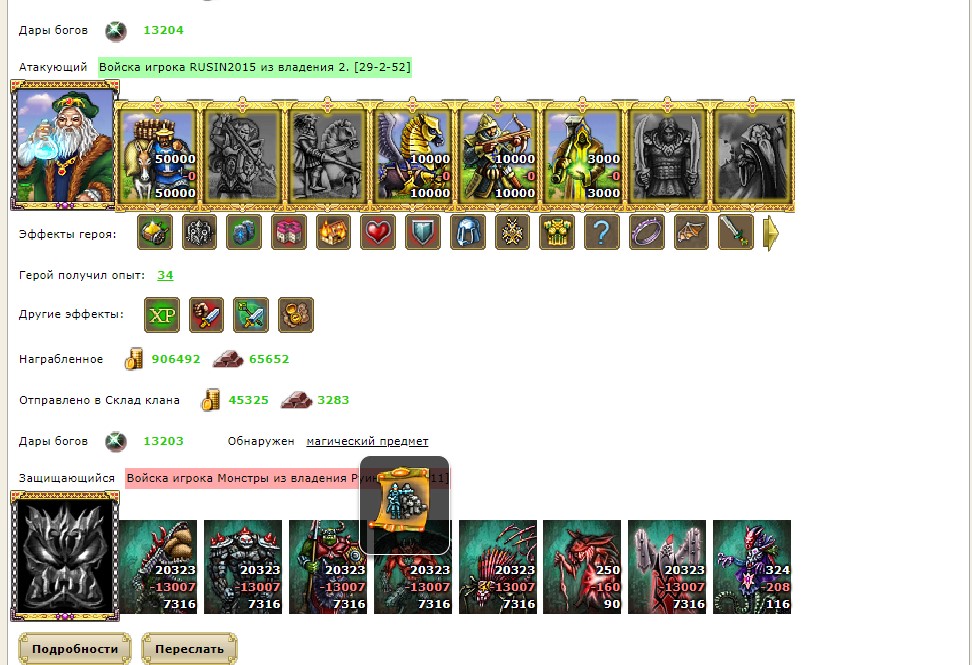The height and width of the screenshot is (665, 972).
Task: Open the Подробности details button
Action: coord(74,648)
